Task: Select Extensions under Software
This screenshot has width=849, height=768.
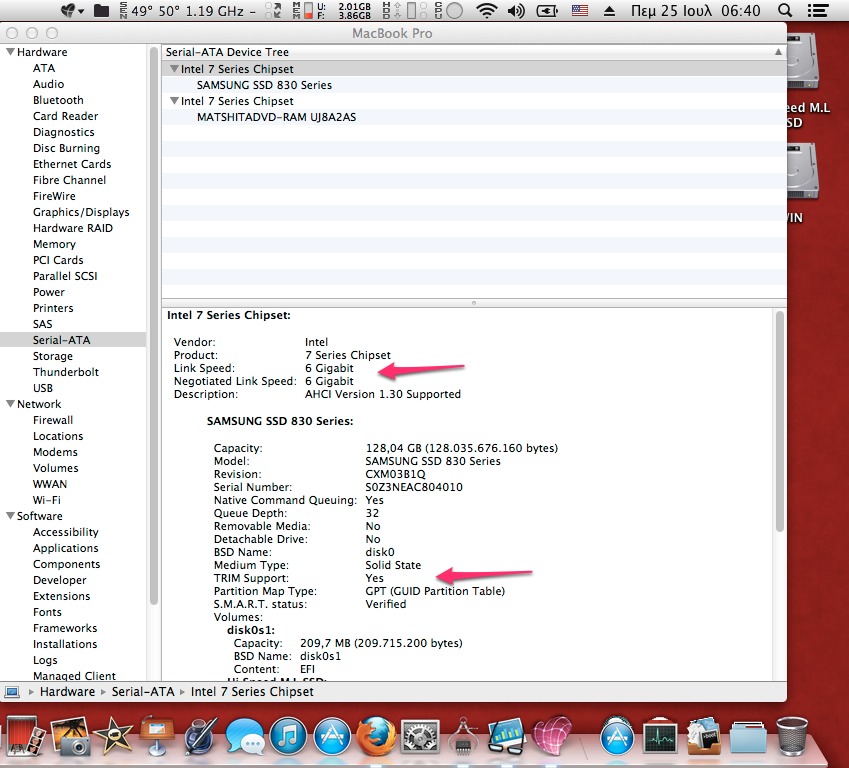Action: point(61,596)
